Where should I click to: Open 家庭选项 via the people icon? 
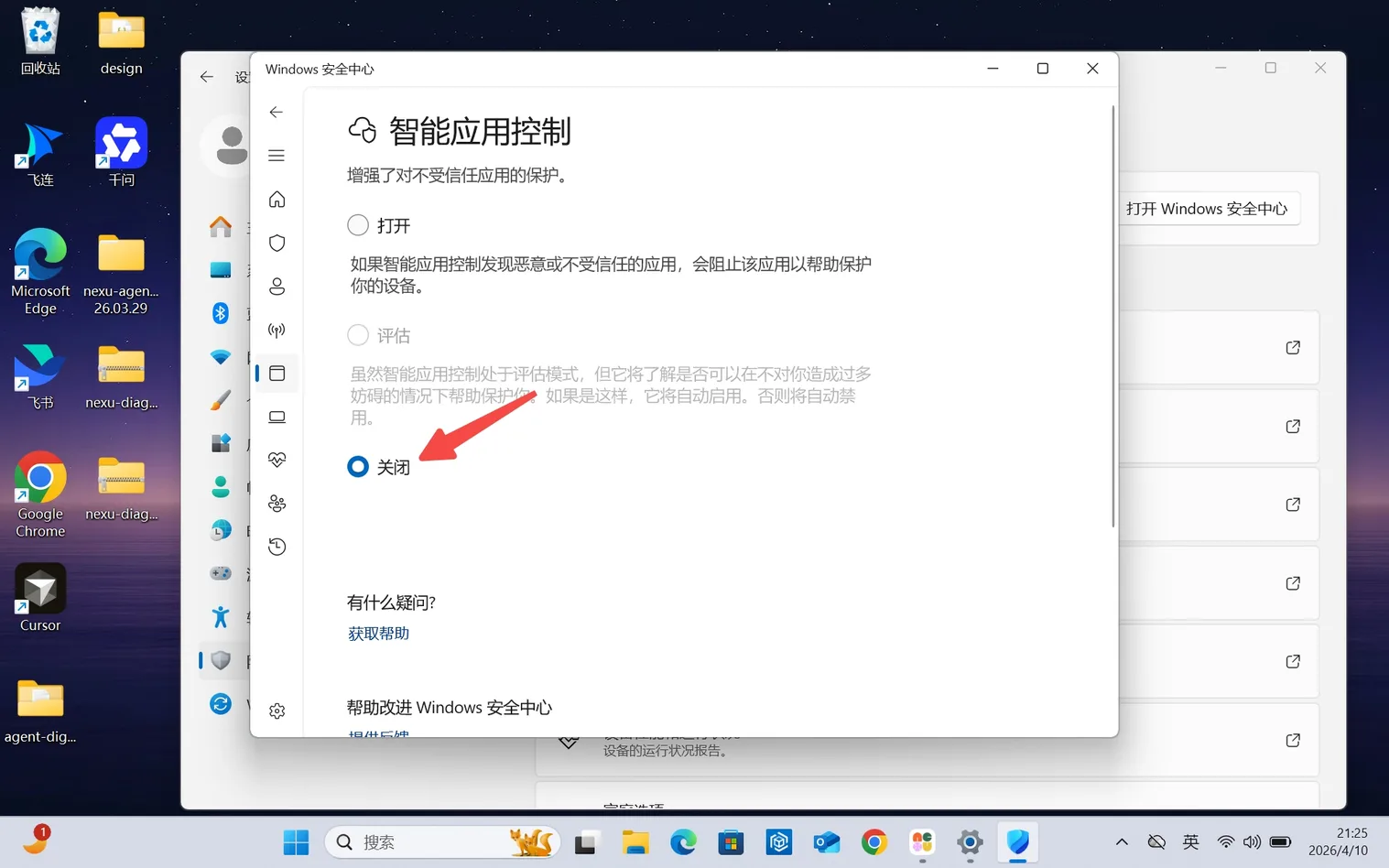(277, 503)
